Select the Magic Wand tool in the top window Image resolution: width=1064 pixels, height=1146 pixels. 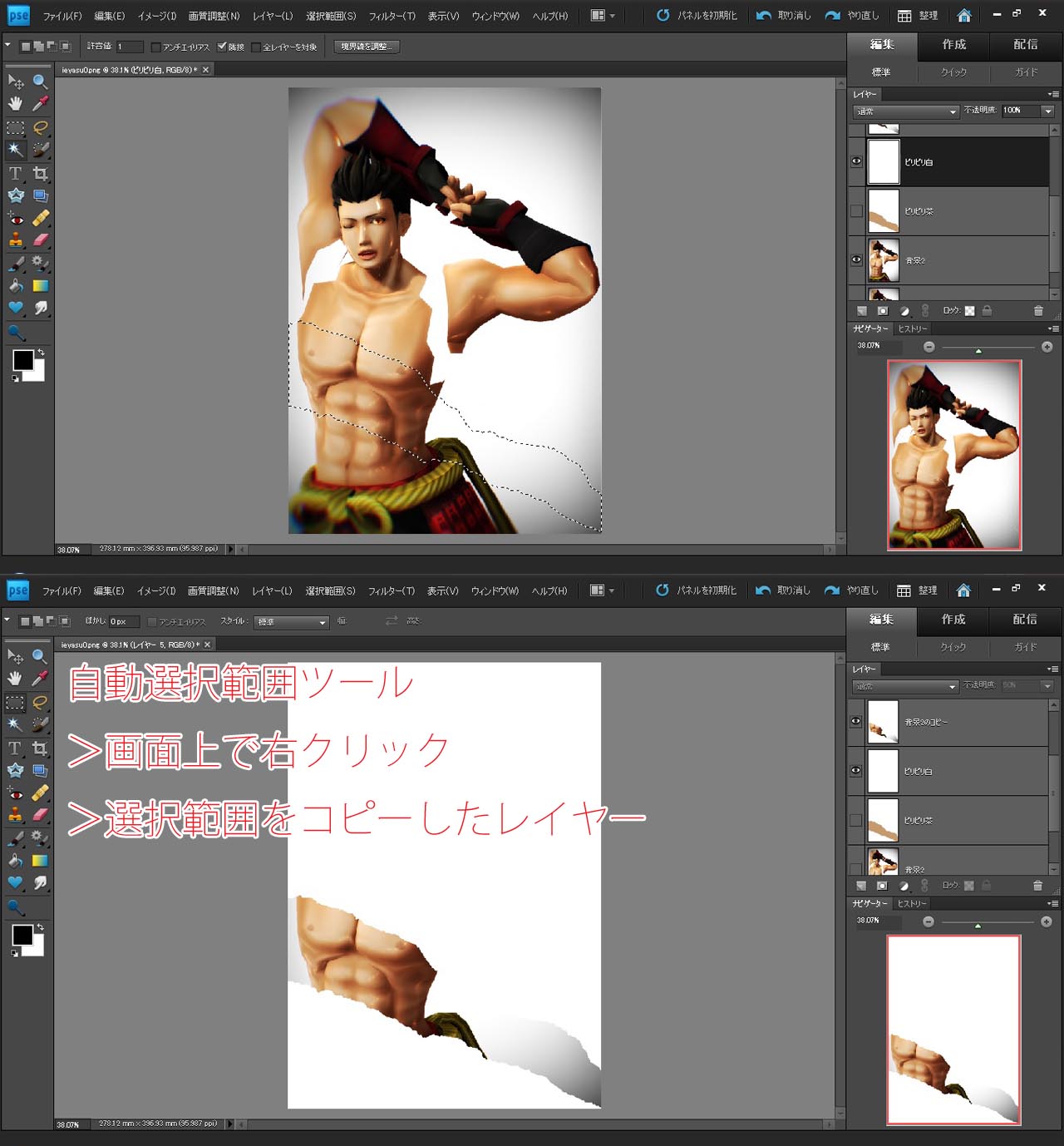pyautogui.click(x=16, y=150)
